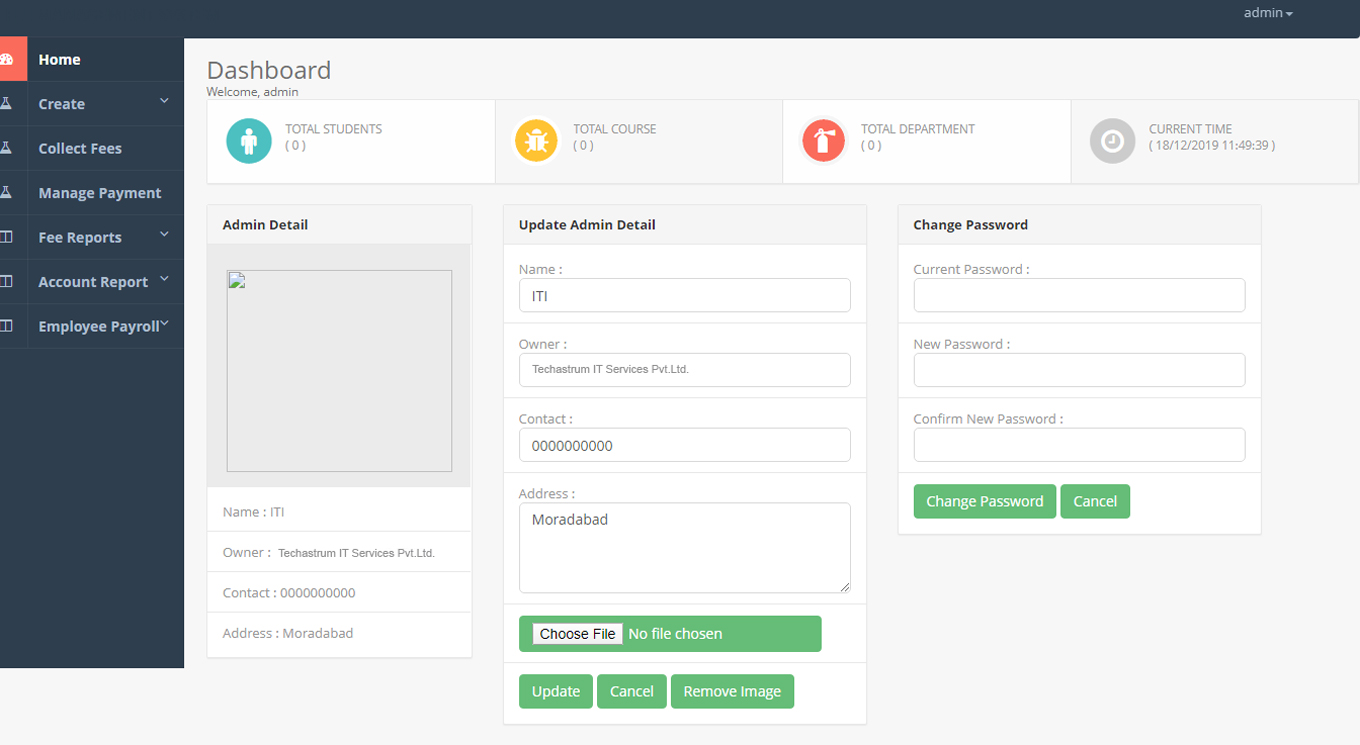Click the 'Change Password' panel header
The width and height of the screenshot is (1360, 745).
[1080, 225]
